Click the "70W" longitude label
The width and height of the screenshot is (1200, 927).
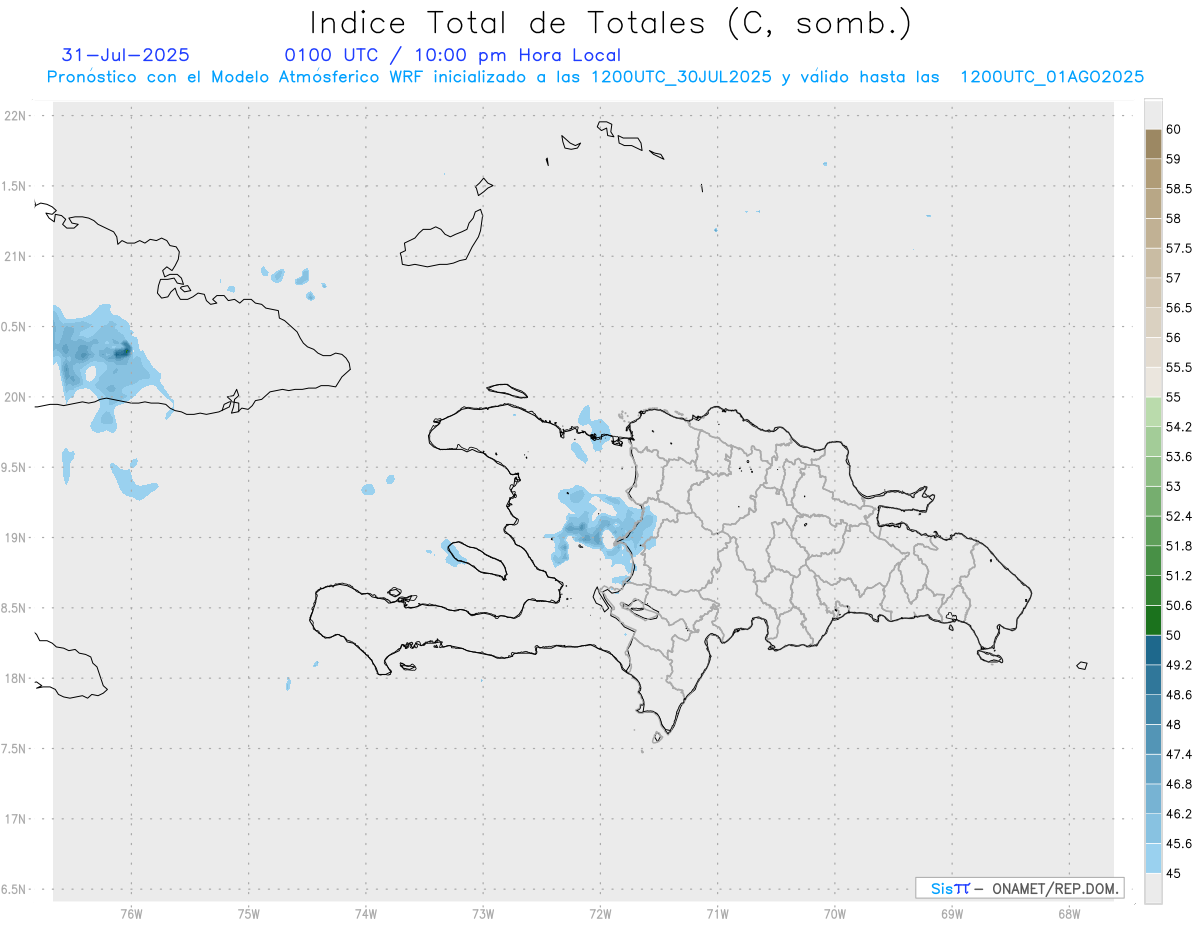[835, 913]
